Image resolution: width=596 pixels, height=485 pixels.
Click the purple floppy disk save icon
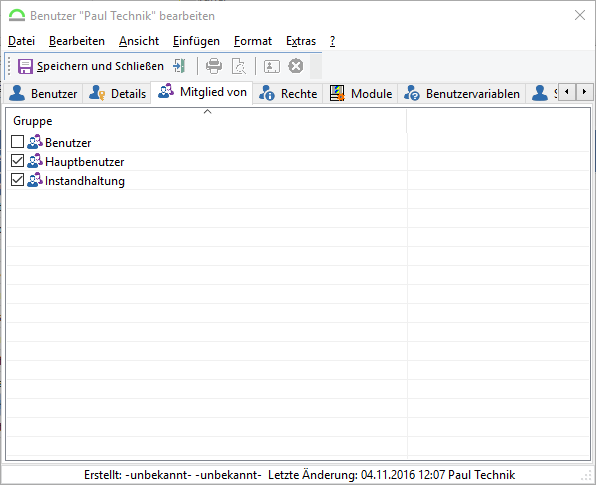pos(25,67)
